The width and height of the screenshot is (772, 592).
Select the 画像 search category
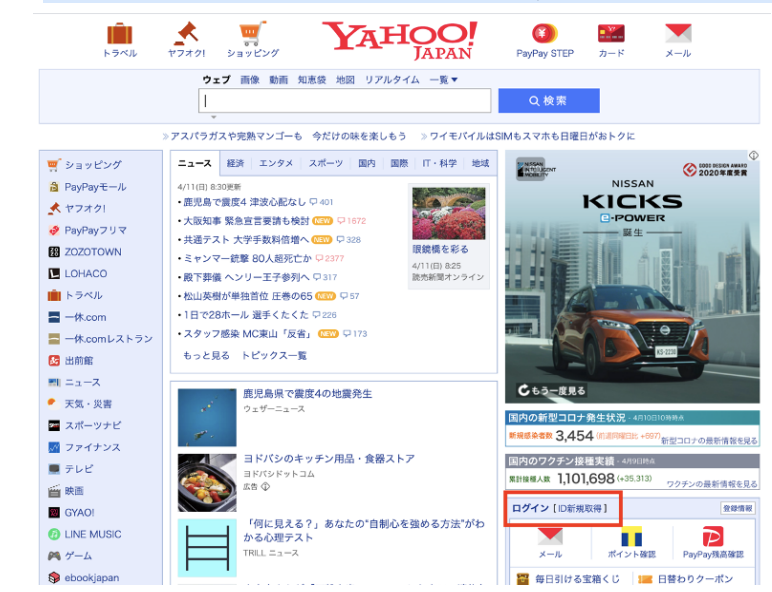[x=249, y=80]
